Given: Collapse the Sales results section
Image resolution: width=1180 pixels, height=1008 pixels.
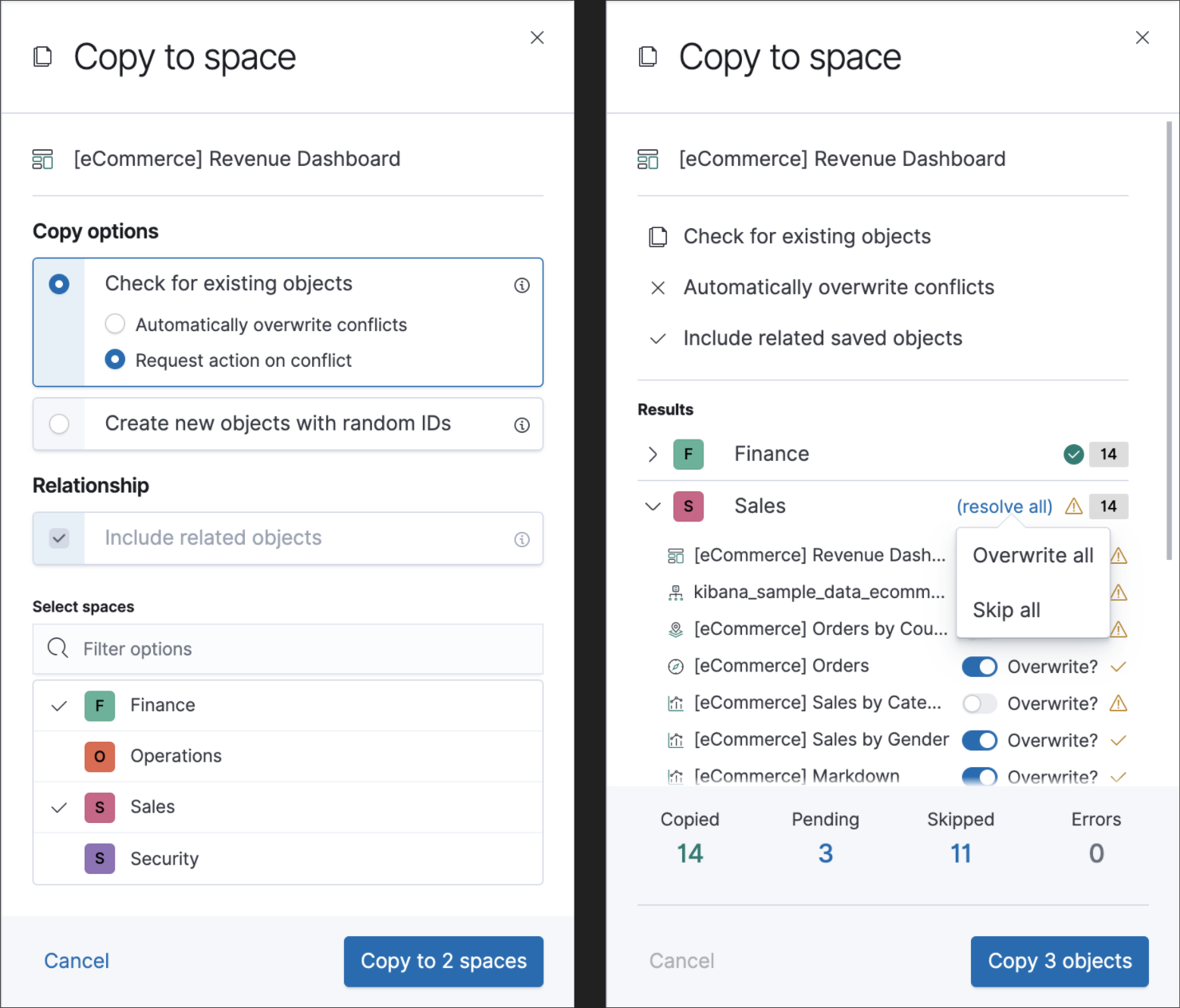Looking at the screenshot, I should point(652,506).
